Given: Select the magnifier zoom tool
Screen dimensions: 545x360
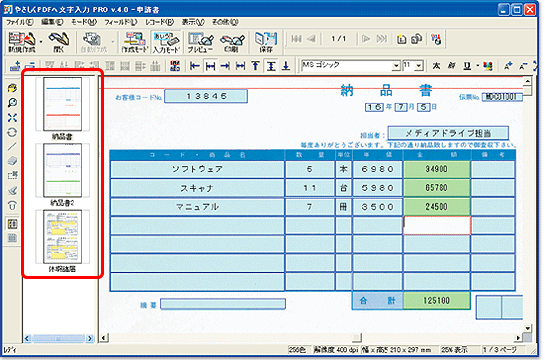Looking at the screenshot, I should click(x=12, y=103).
